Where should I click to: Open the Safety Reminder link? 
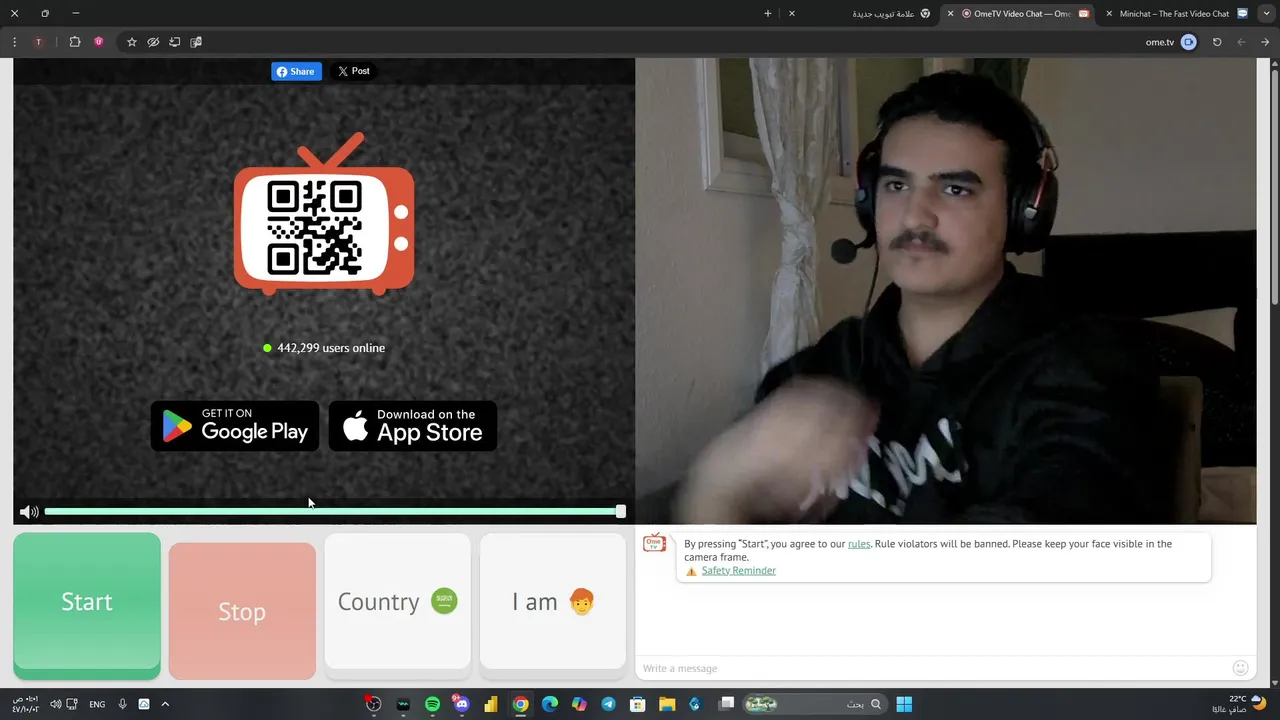738,571
